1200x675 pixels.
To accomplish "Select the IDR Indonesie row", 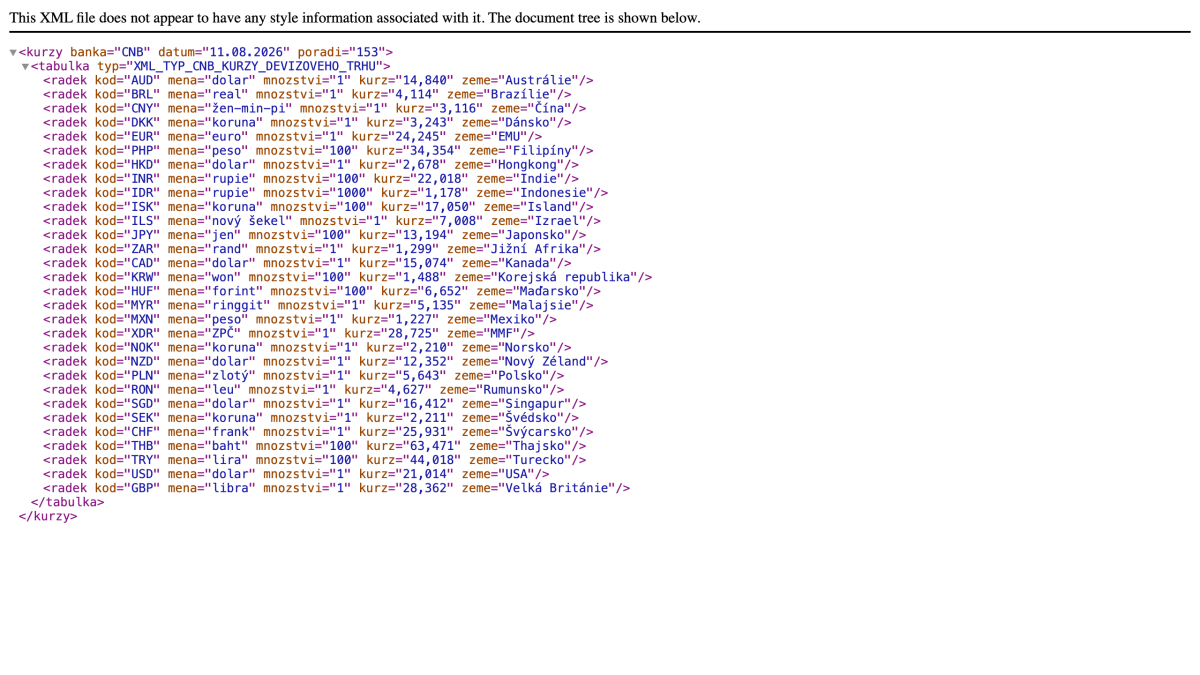I will [x=325, y=192].
